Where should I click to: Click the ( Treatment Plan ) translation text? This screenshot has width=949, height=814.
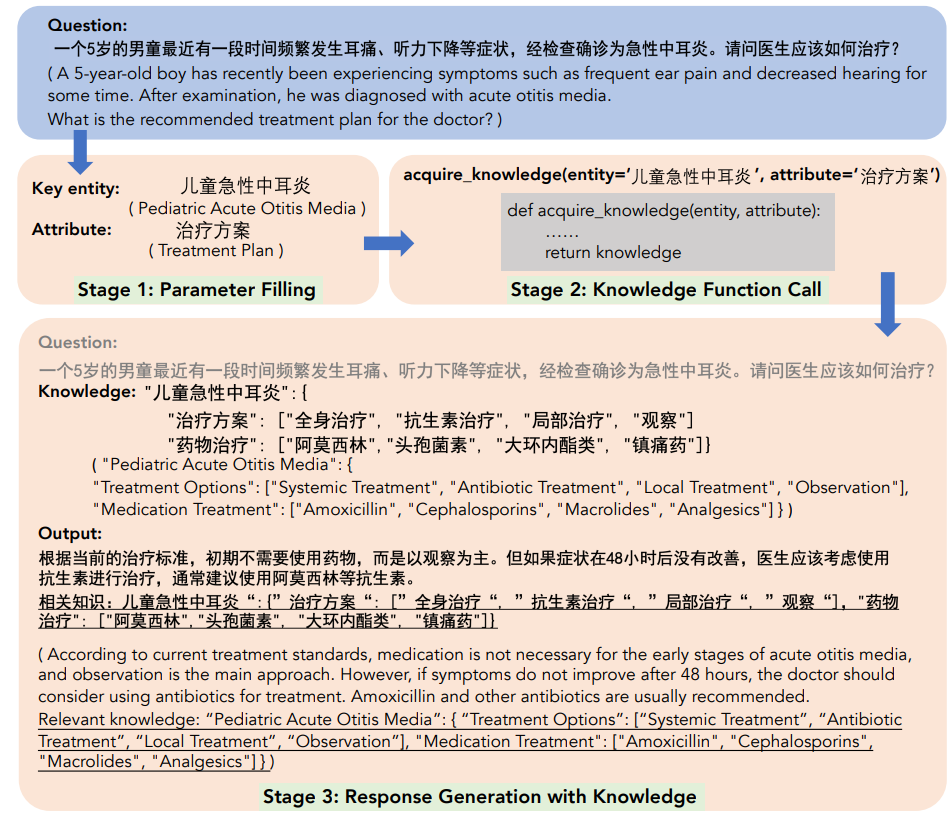[216, 250]
